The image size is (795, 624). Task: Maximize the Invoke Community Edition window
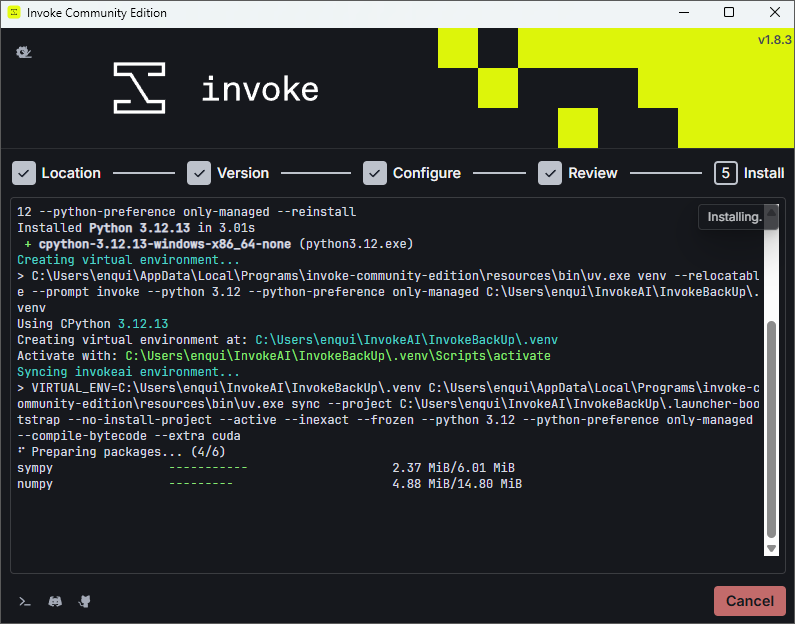729,13
